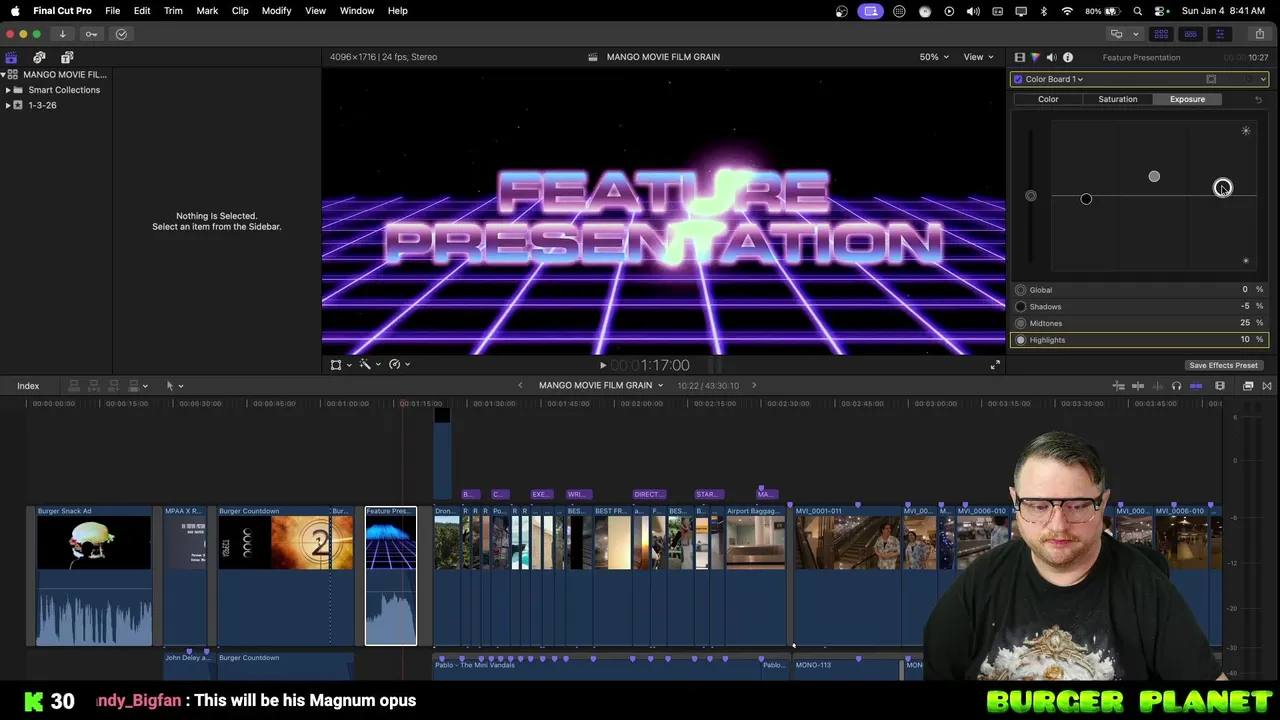
Task: Open the viewer 50% zoom dropdown
Action: pyautogui.click(x=934, y=57)
